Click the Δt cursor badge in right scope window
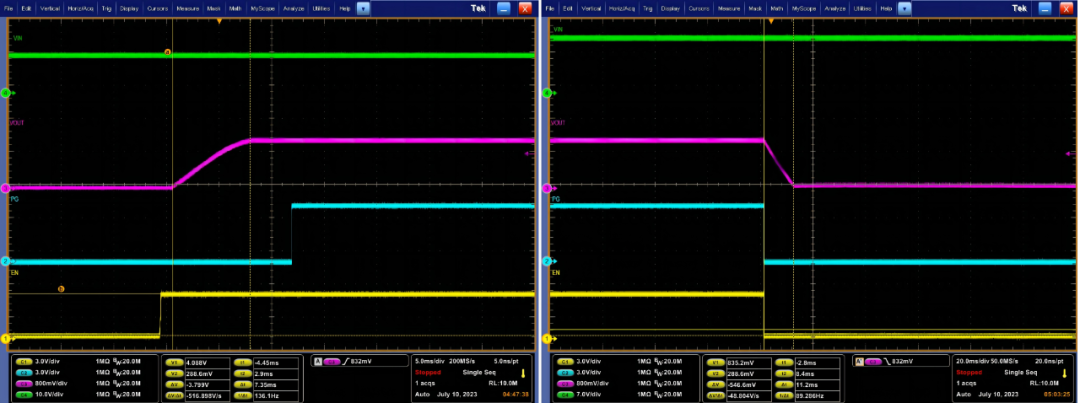The height and width of the screenshot is (403, 1080). pyautogui.click(x=784, y=384)
